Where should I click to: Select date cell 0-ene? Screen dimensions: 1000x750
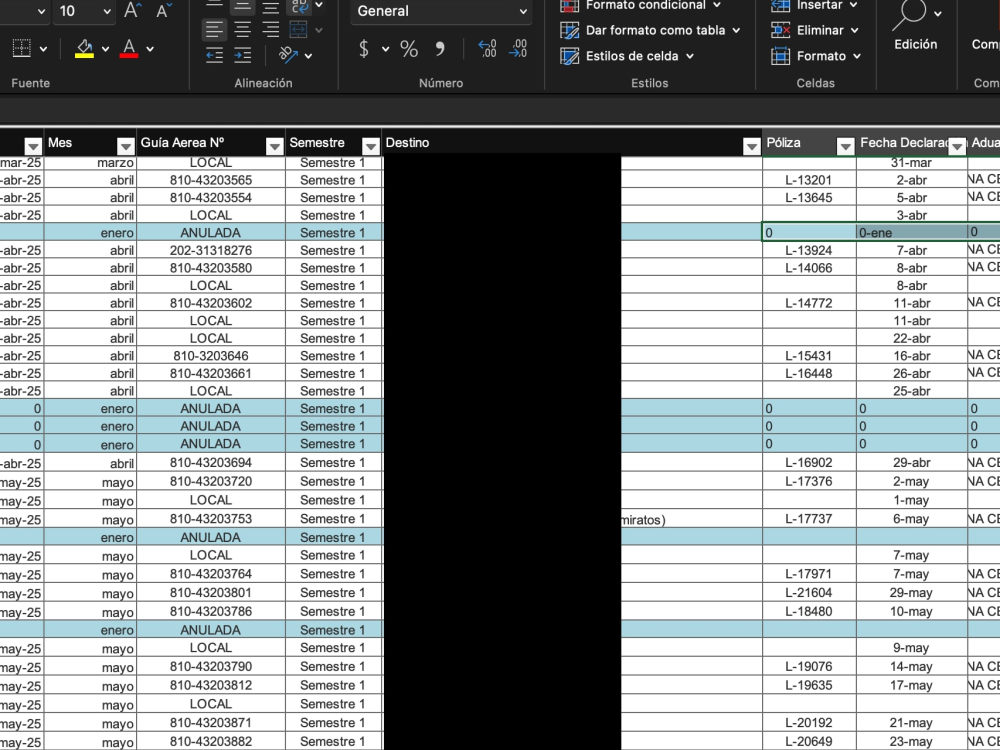tap(912, 233)
